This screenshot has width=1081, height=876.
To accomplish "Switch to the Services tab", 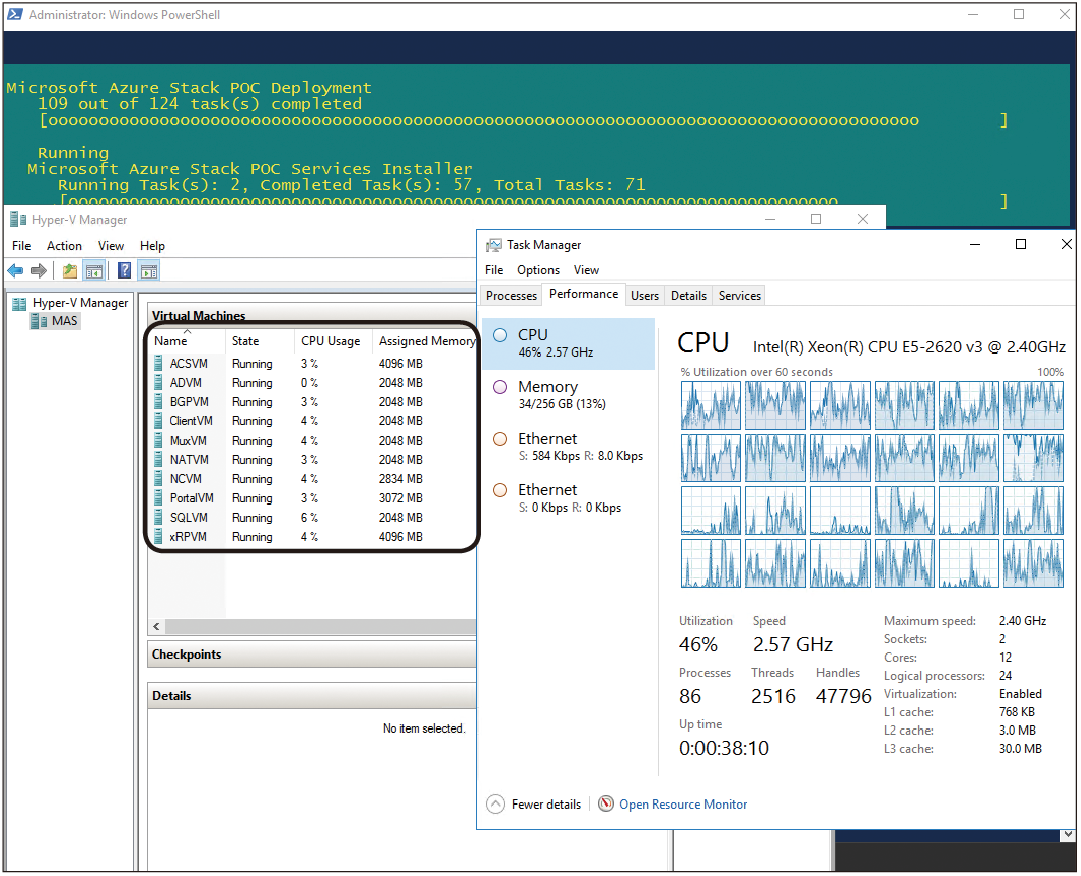I will coord(740,296).
